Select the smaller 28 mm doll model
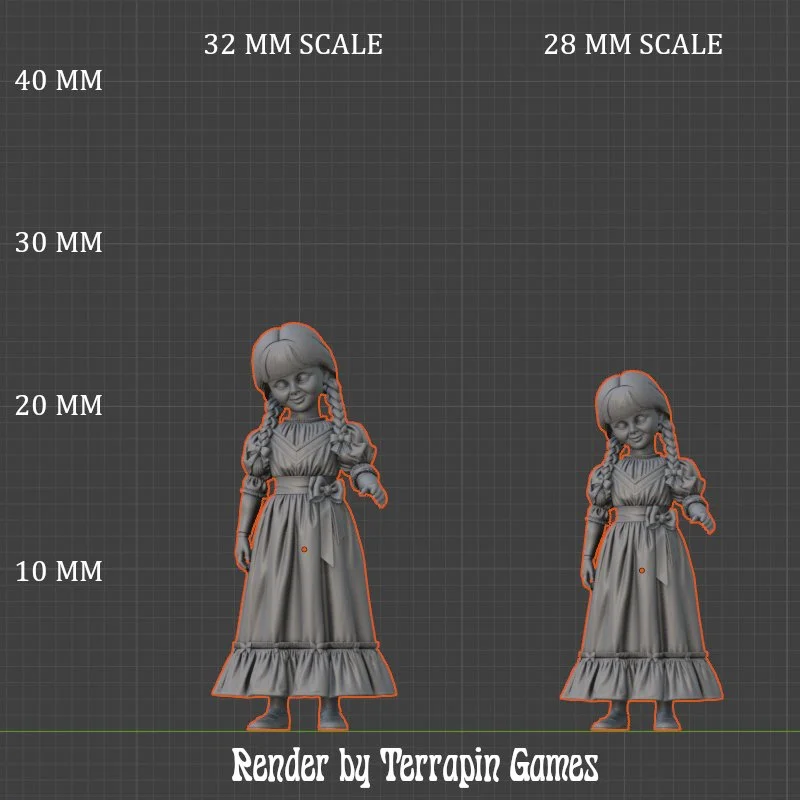The width and height of the screenshot is (800, 800). (641, 551)
